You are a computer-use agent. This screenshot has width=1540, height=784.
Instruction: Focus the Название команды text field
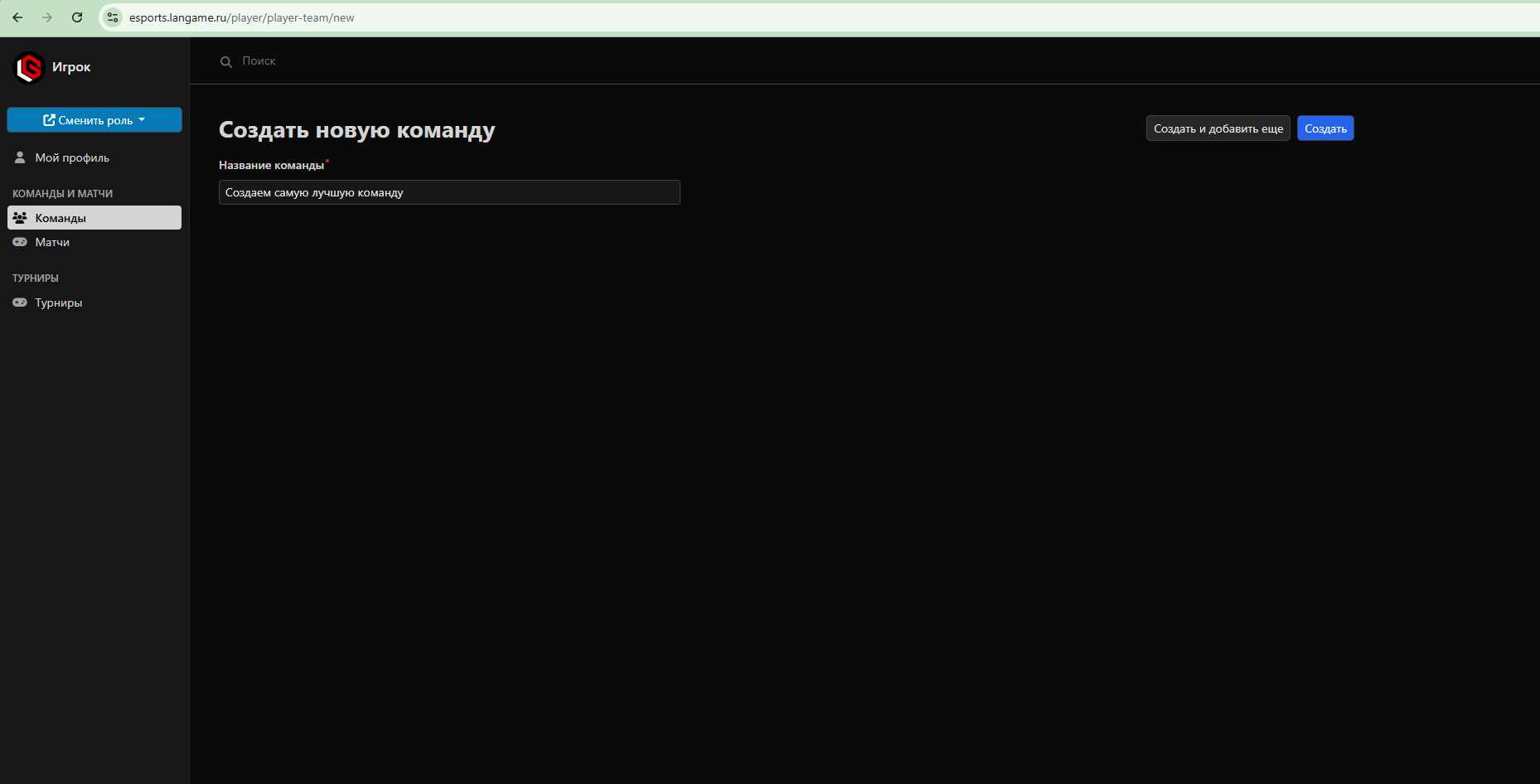pos(449,192)
